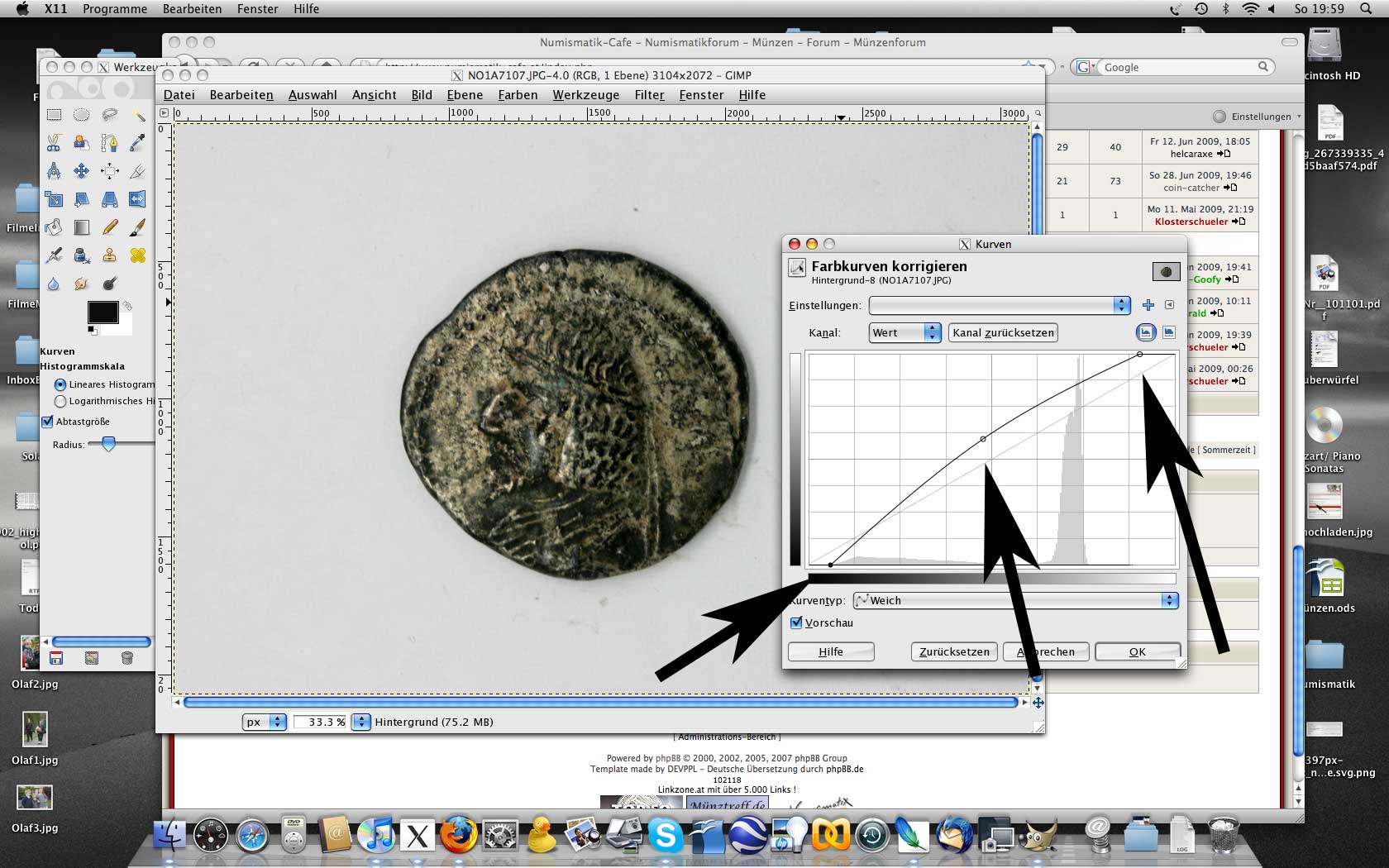Select the yellow Heal tool

pos(137,255)
